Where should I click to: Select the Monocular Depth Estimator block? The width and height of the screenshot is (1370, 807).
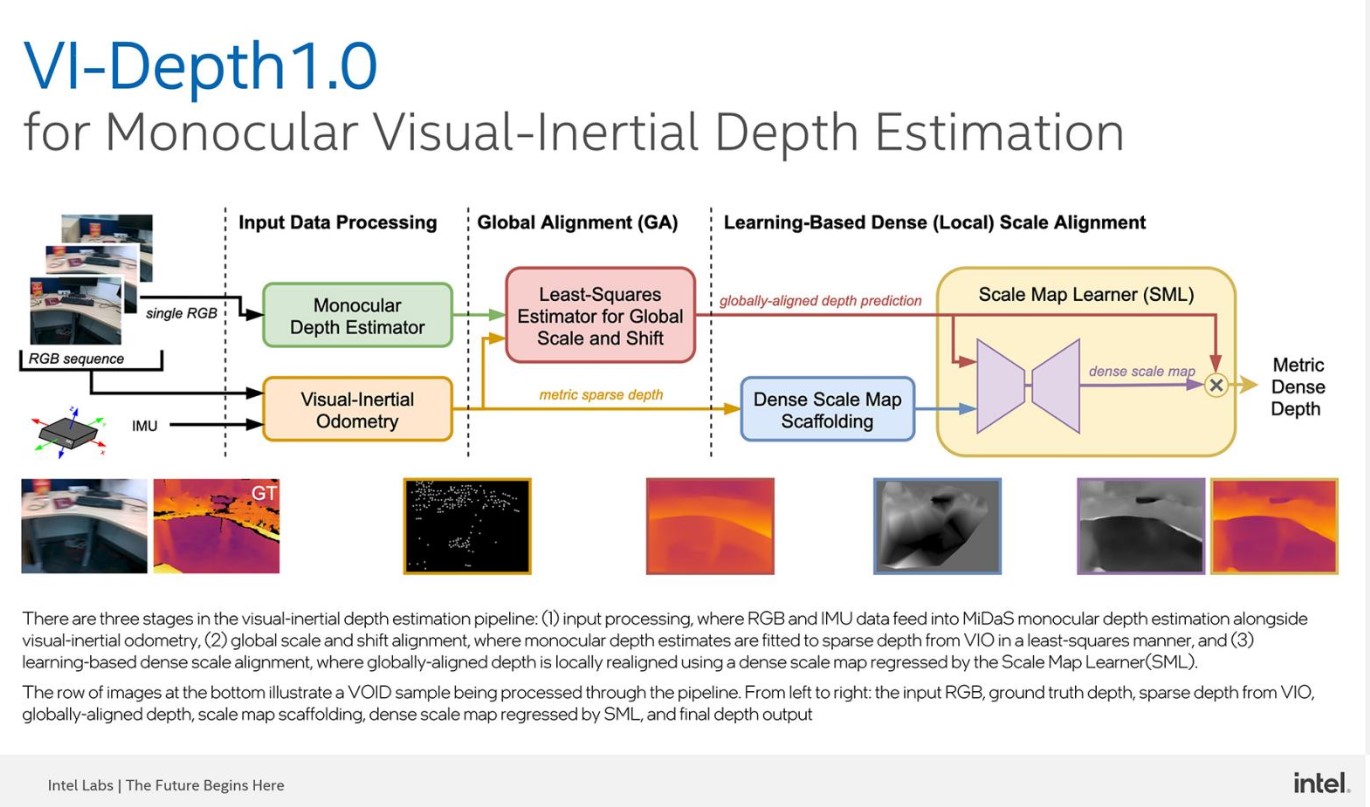click(357, 315)
